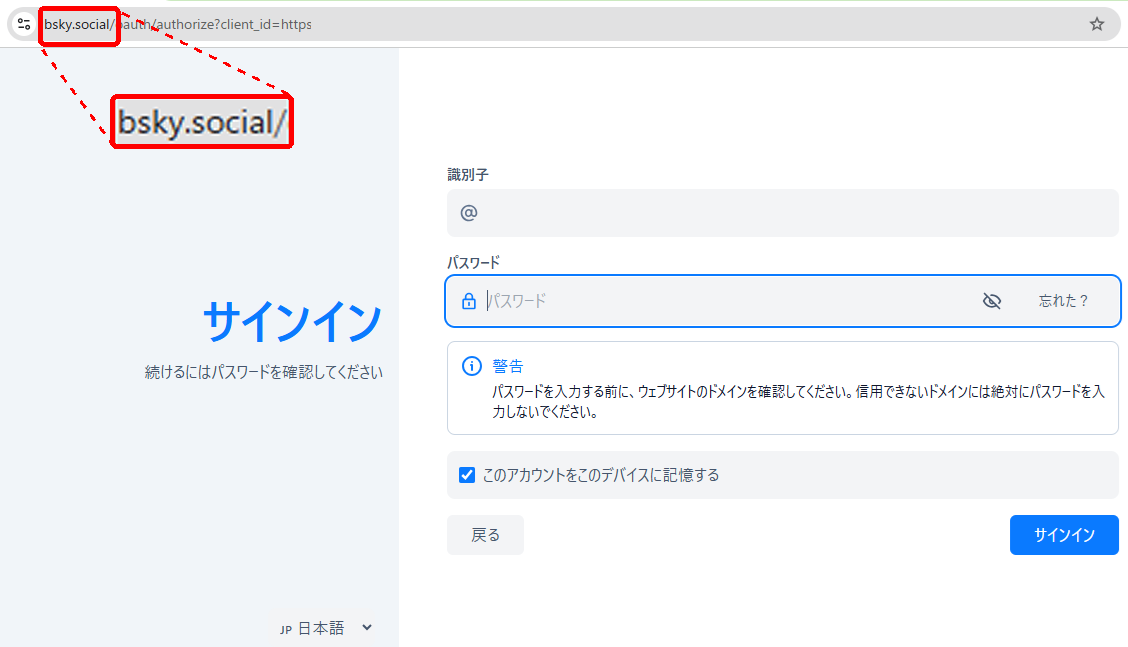This screenshot has width=1128, height=647.
Task: Uncheck このアカウントをこのデバイスに記憶する checkbox
Action: 467,475
